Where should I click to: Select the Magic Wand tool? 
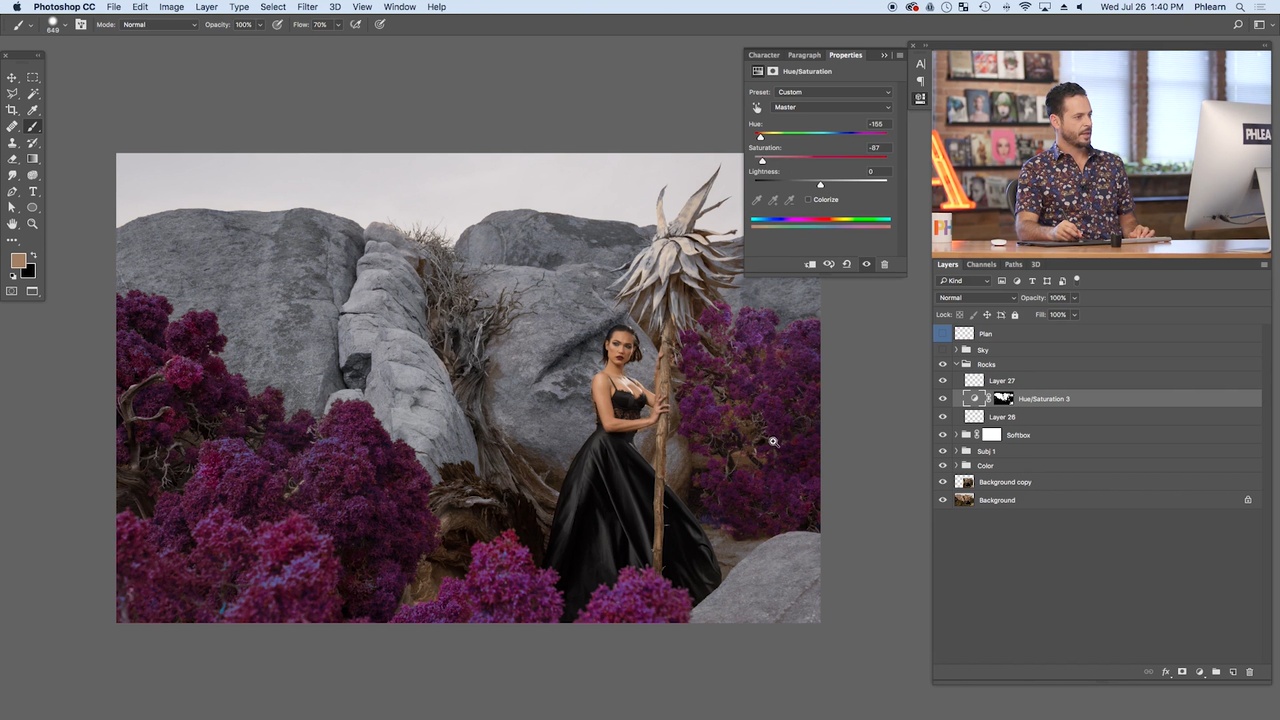(33, 93)
